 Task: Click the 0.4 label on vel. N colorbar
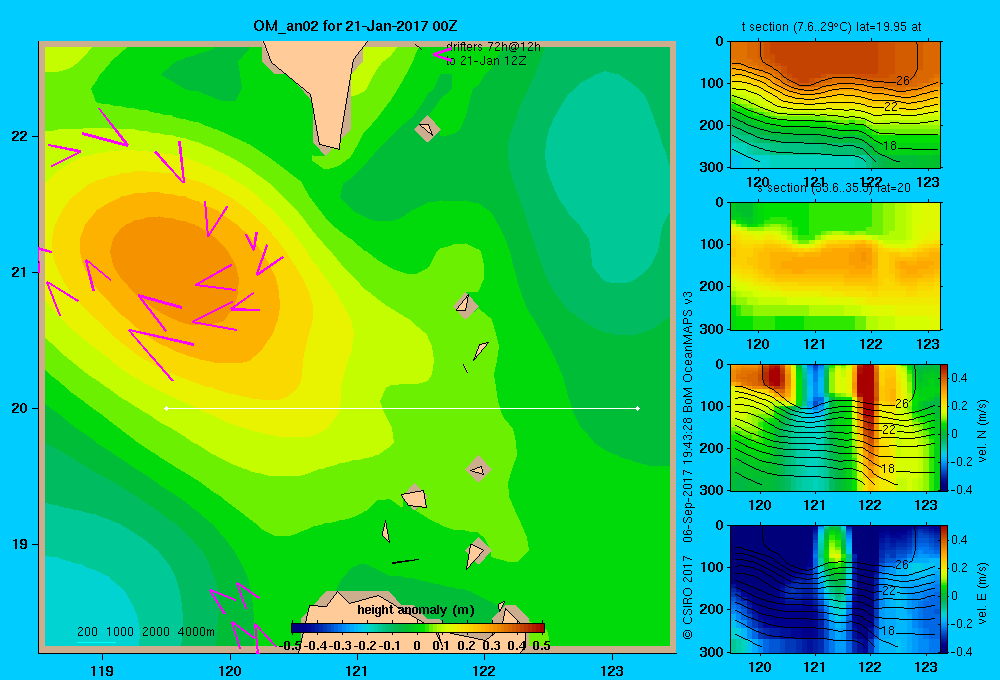tap(960, 378)
